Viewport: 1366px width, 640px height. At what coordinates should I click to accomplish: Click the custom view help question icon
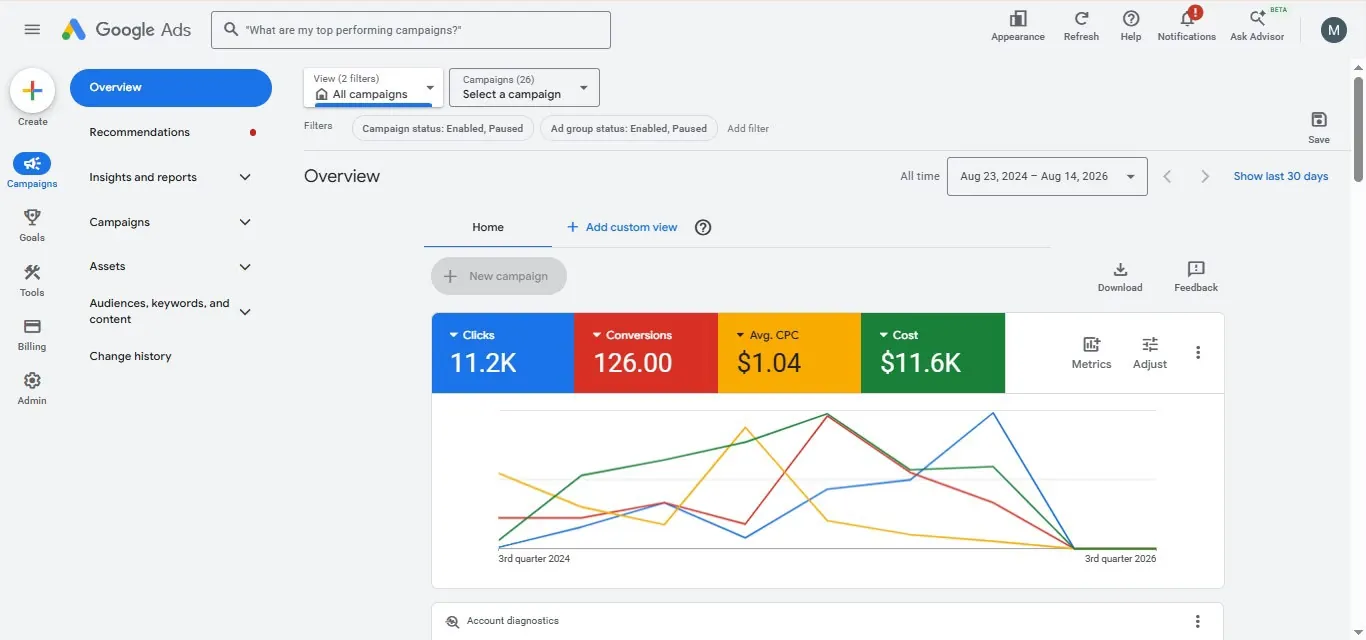coord(703,227)
